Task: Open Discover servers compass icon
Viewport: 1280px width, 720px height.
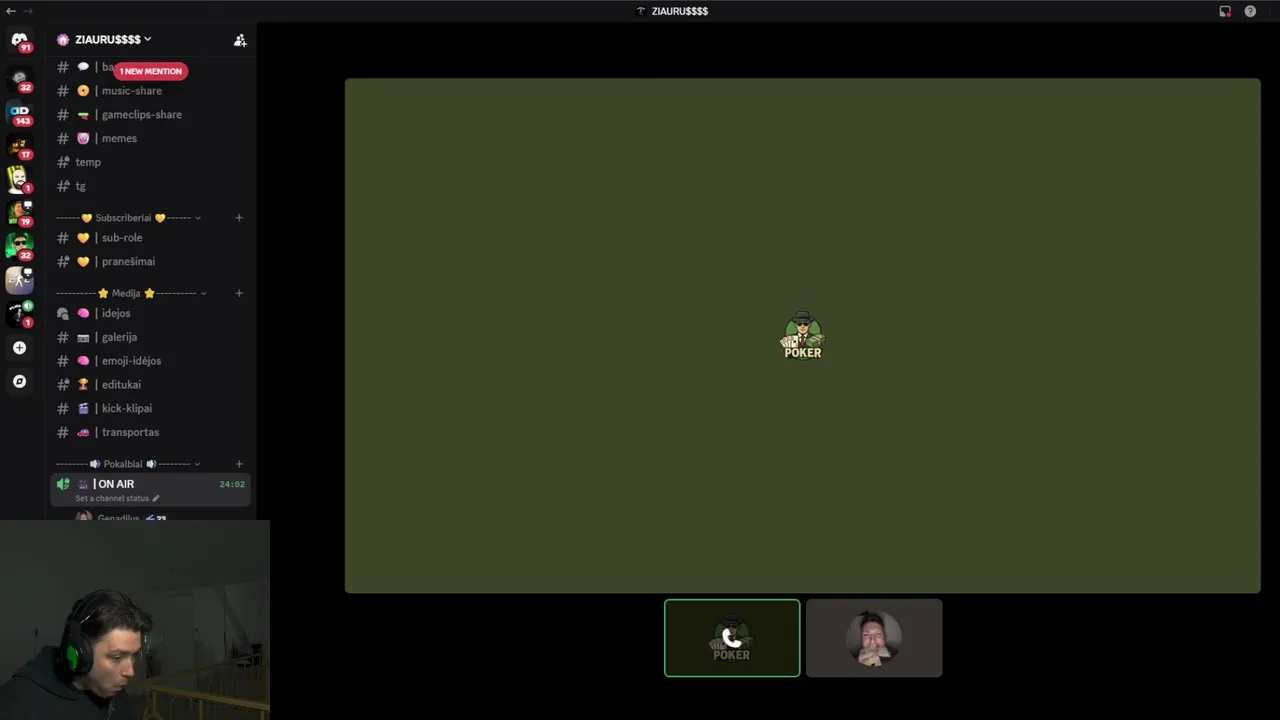Action: (19, 381)
